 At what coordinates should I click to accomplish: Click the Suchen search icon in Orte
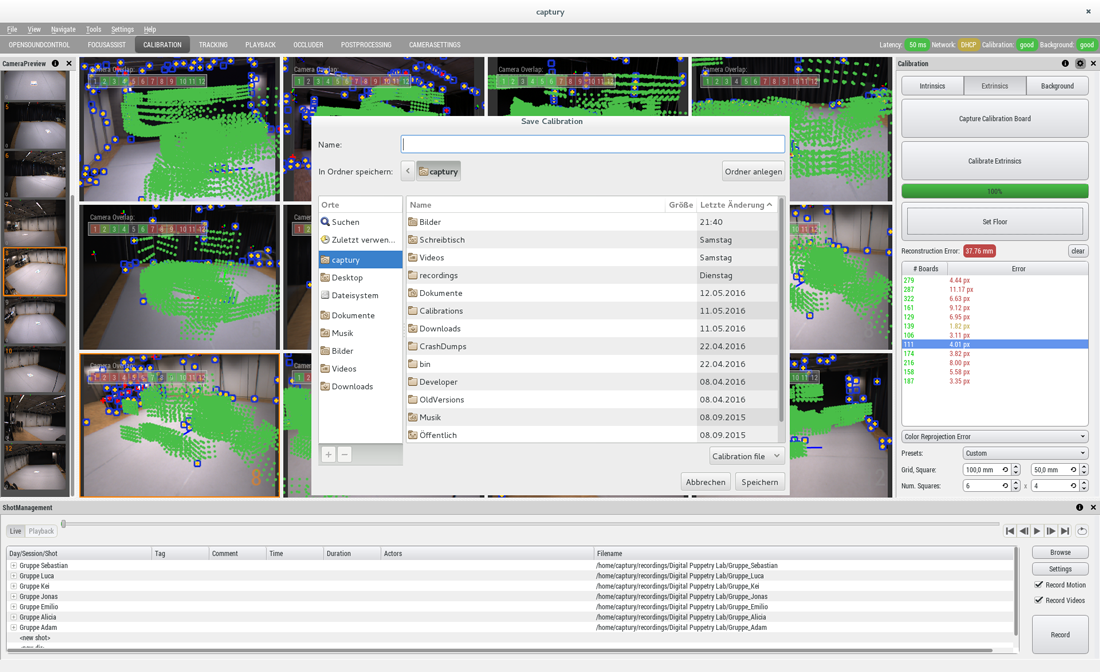coord(325,222)
